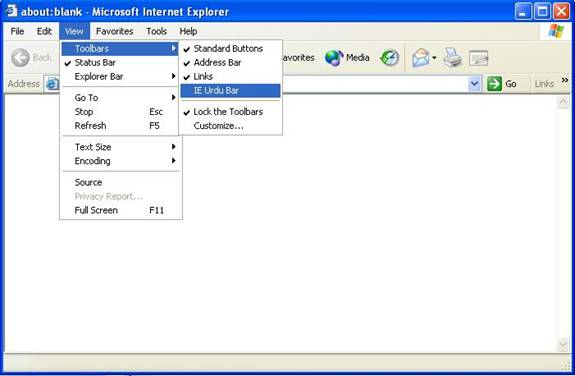Toggle Standard Buttons toolbar

(230, 48)
